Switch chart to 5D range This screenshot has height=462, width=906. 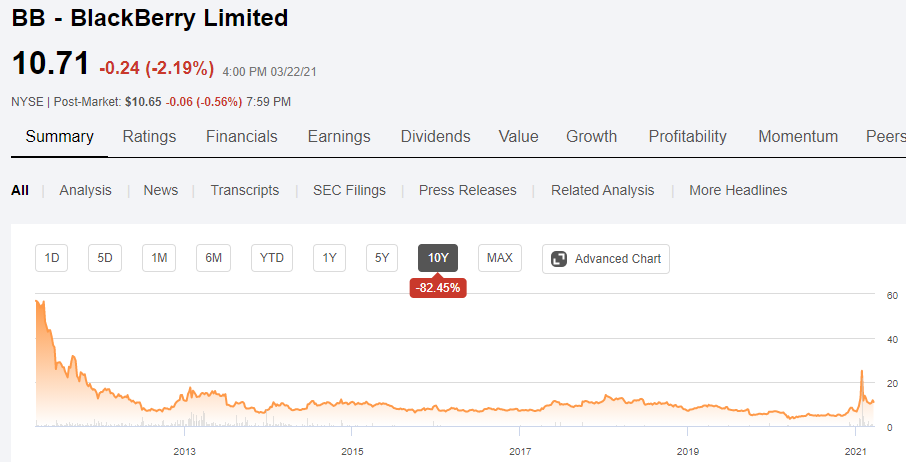pos(105,258)
